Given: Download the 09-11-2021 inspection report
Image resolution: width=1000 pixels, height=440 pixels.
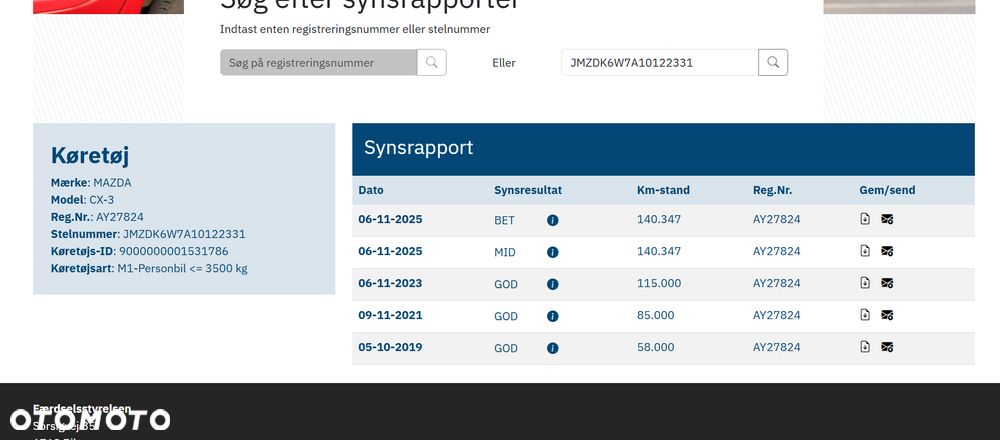Looking at the screenshot, I should [865, 314].
